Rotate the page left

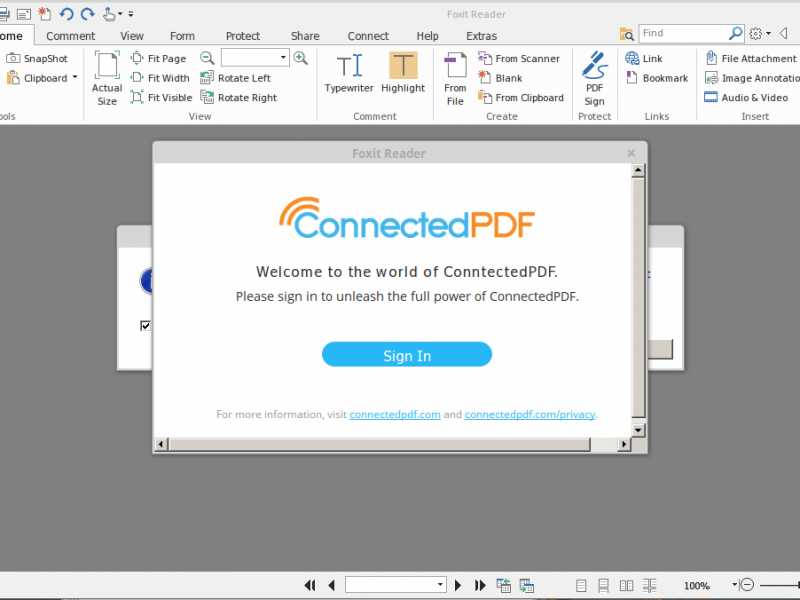(235, 78)
